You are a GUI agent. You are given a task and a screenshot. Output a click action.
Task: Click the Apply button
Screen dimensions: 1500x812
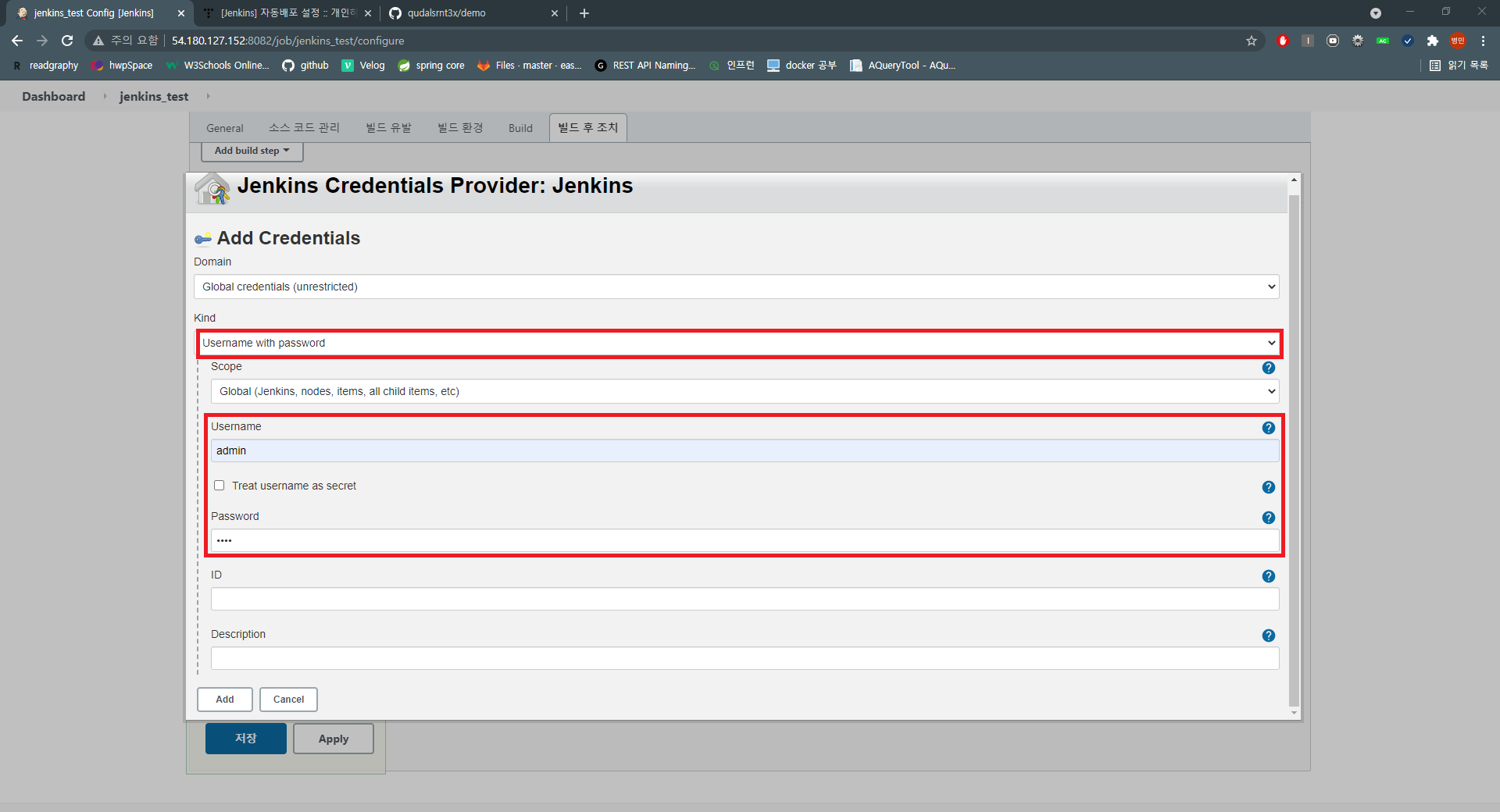point(334,739)
